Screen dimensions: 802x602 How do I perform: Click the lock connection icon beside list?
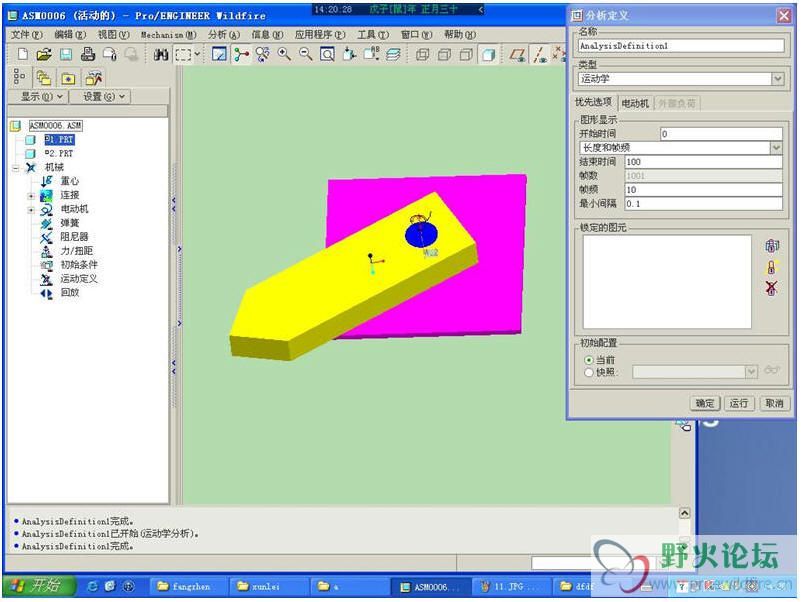[771, 267]
